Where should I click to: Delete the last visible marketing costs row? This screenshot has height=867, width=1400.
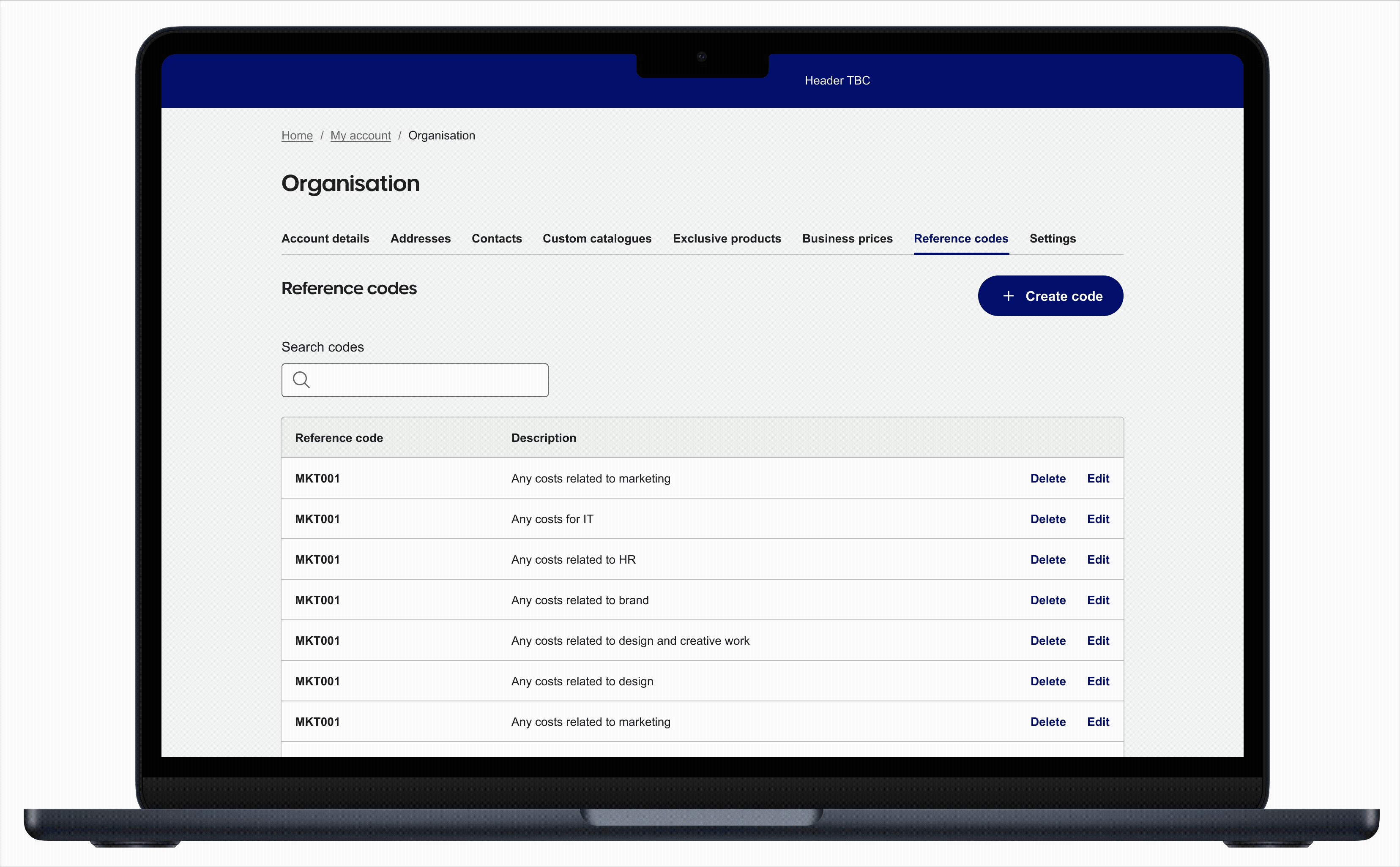point(1048,722)
